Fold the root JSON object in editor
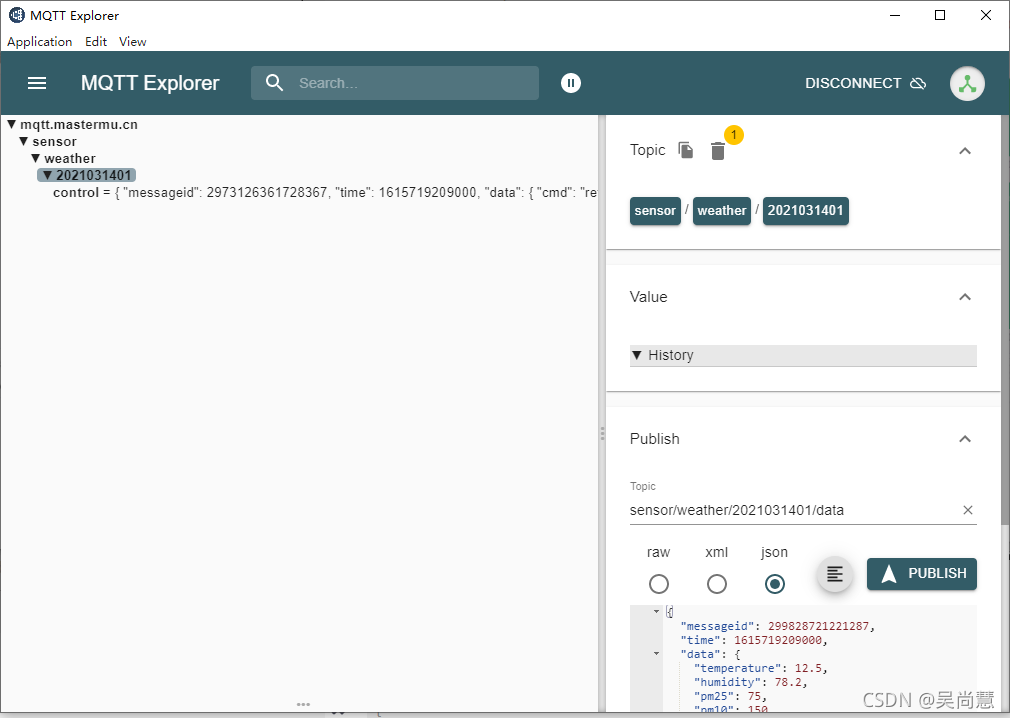Image resolution: width=1010 pixels, height=718 pixels. (656, 611)
